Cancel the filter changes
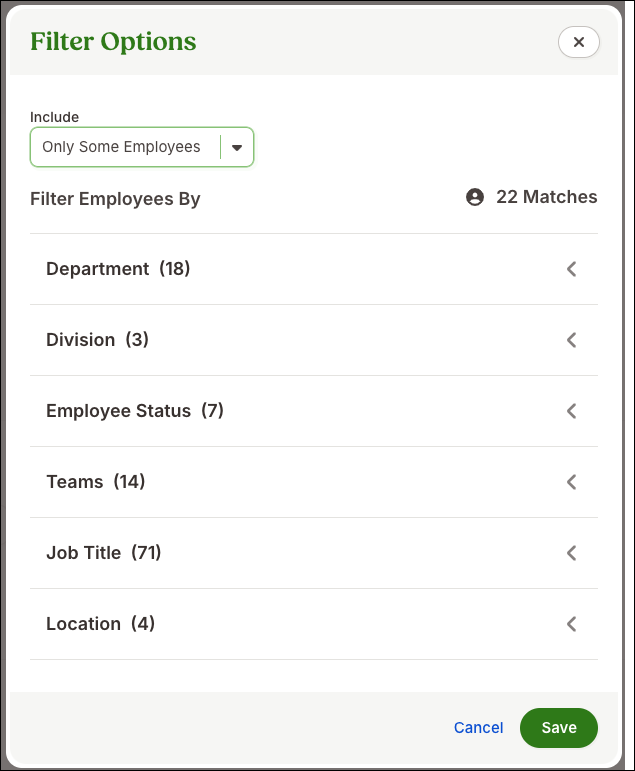The width and height of the screenshot is (635, 771). 478,728
